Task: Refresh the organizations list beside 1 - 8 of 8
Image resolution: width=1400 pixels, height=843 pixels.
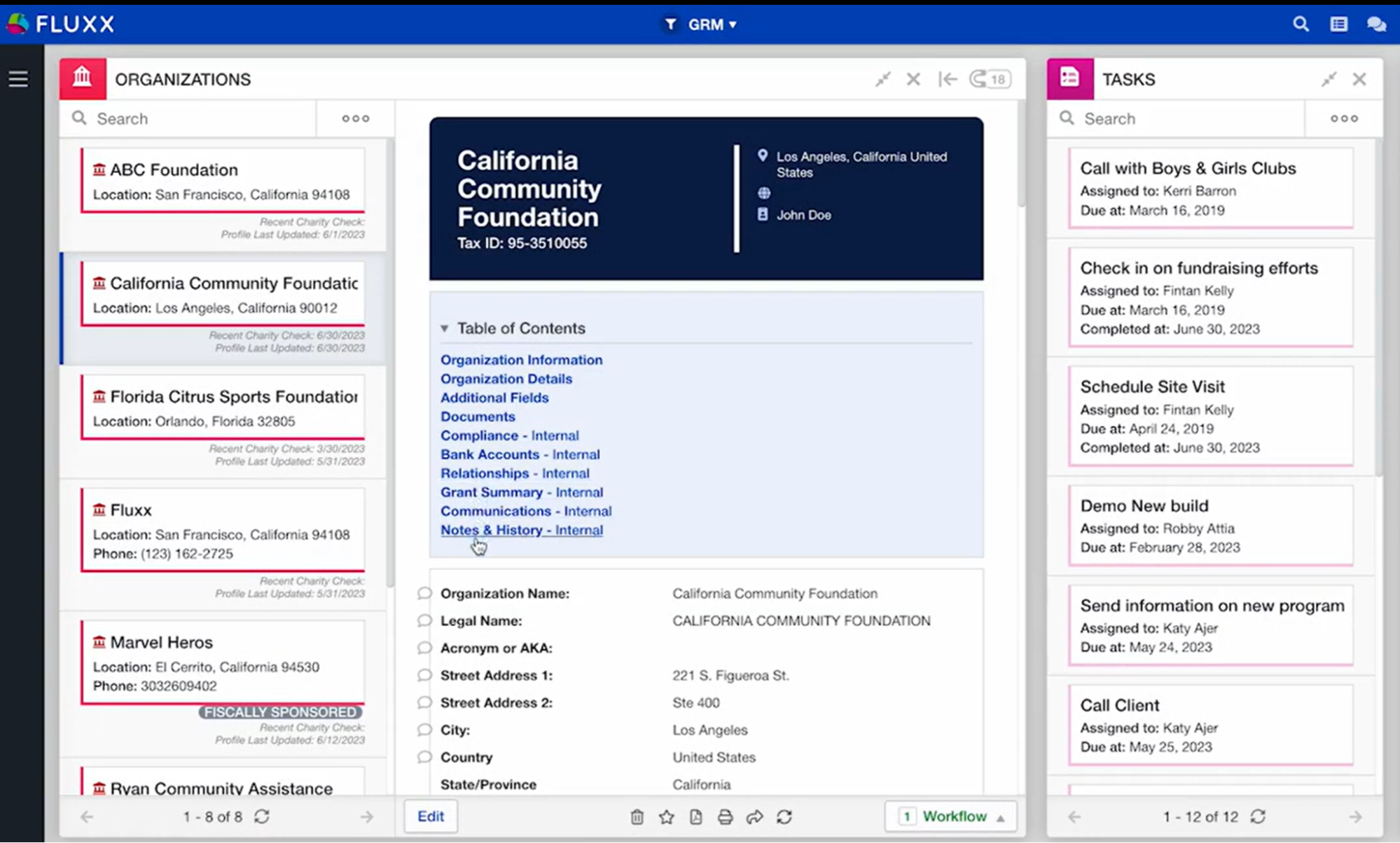Action: [262, 816]
